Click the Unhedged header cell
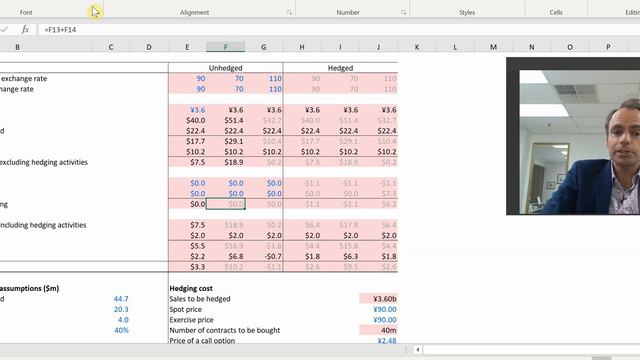Image resolution: width=640 pixels, height=360 pixels. 226,68
